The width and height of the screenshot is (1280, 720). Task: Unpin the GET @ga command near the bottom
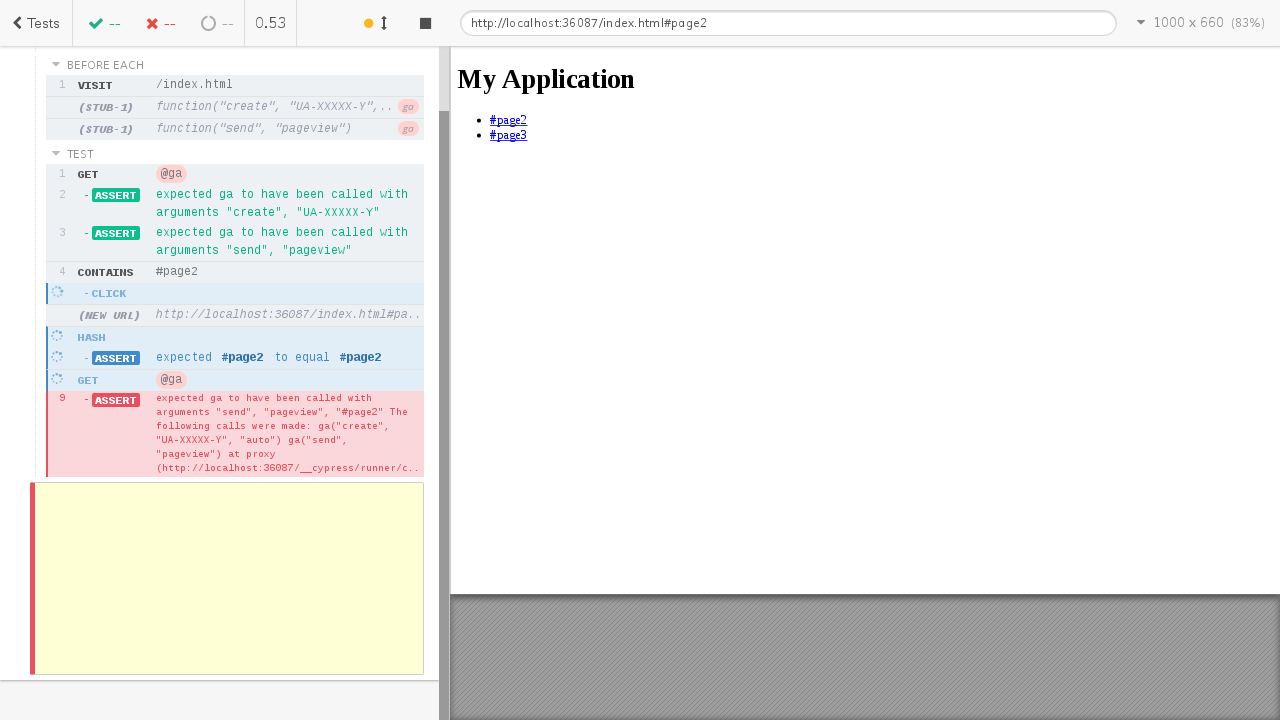click(x=57, y=378)
